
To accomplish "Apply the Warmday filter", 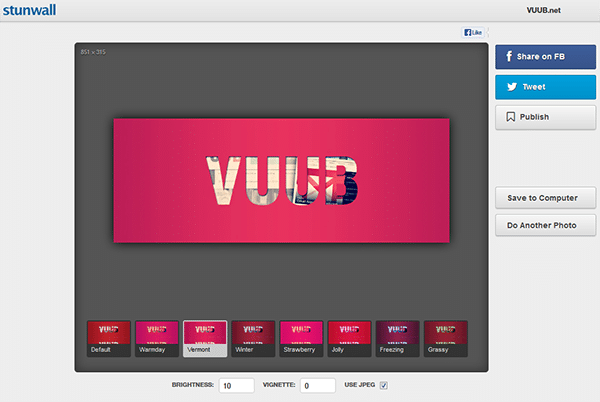I will 157,338.
